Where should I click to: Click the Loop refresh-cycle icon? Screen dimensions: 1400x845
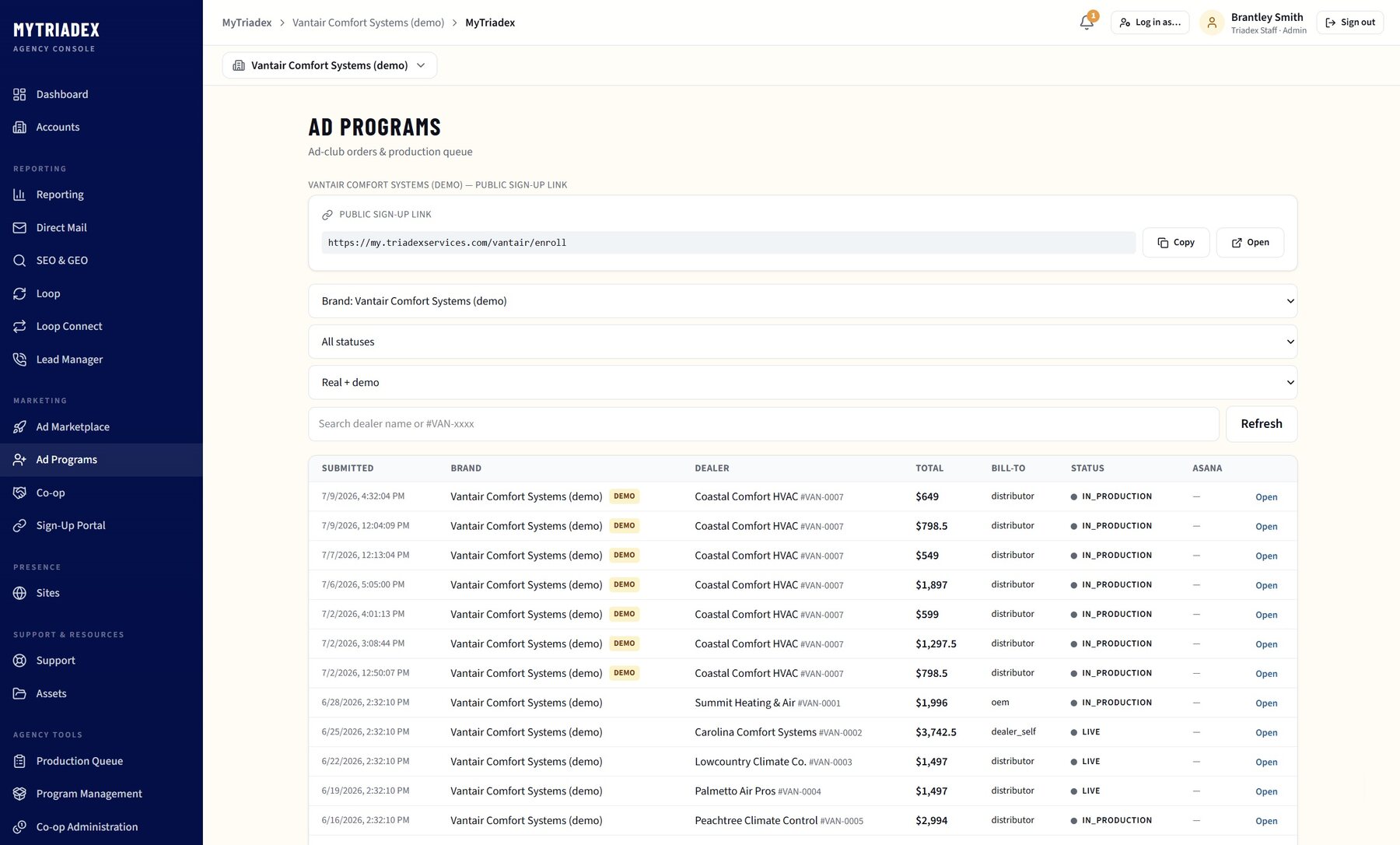tap(19, 293)
